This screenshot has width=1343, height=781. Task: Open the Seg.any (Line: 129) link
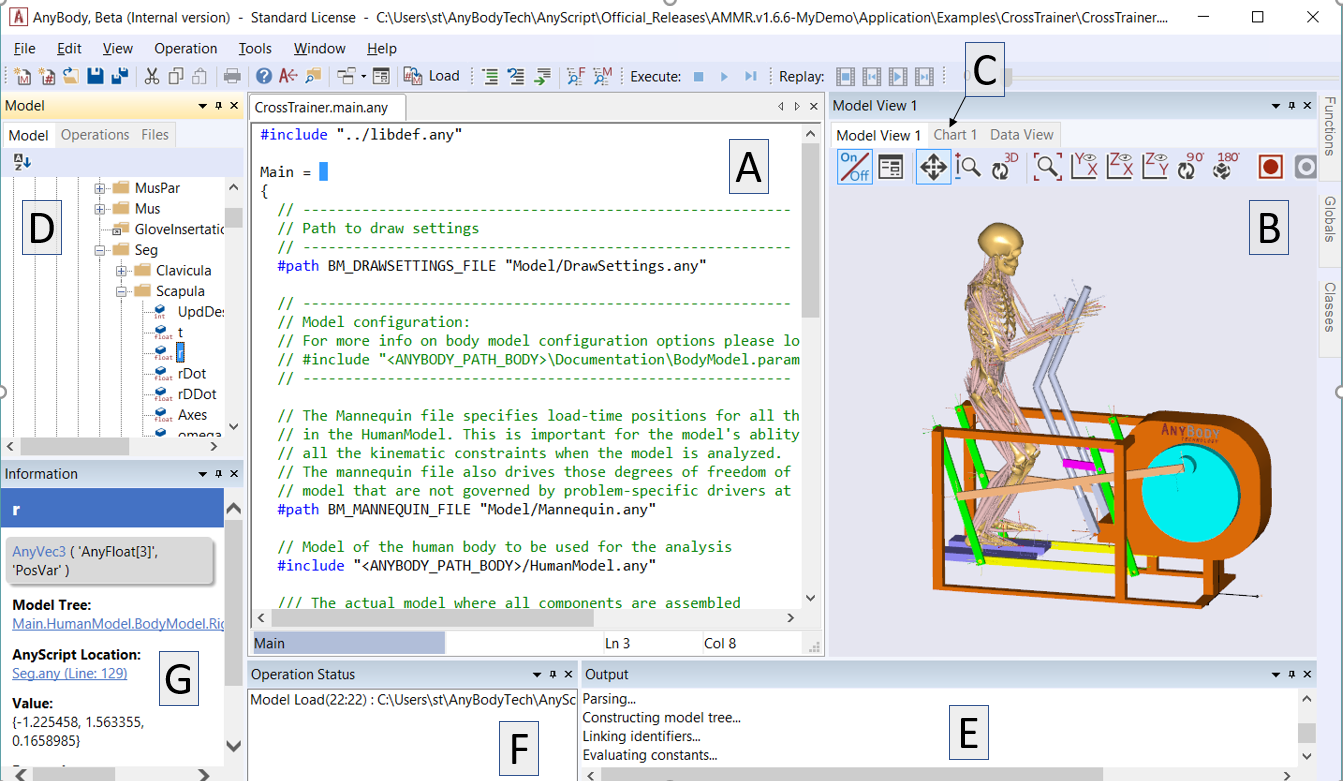tap(69, 674)
